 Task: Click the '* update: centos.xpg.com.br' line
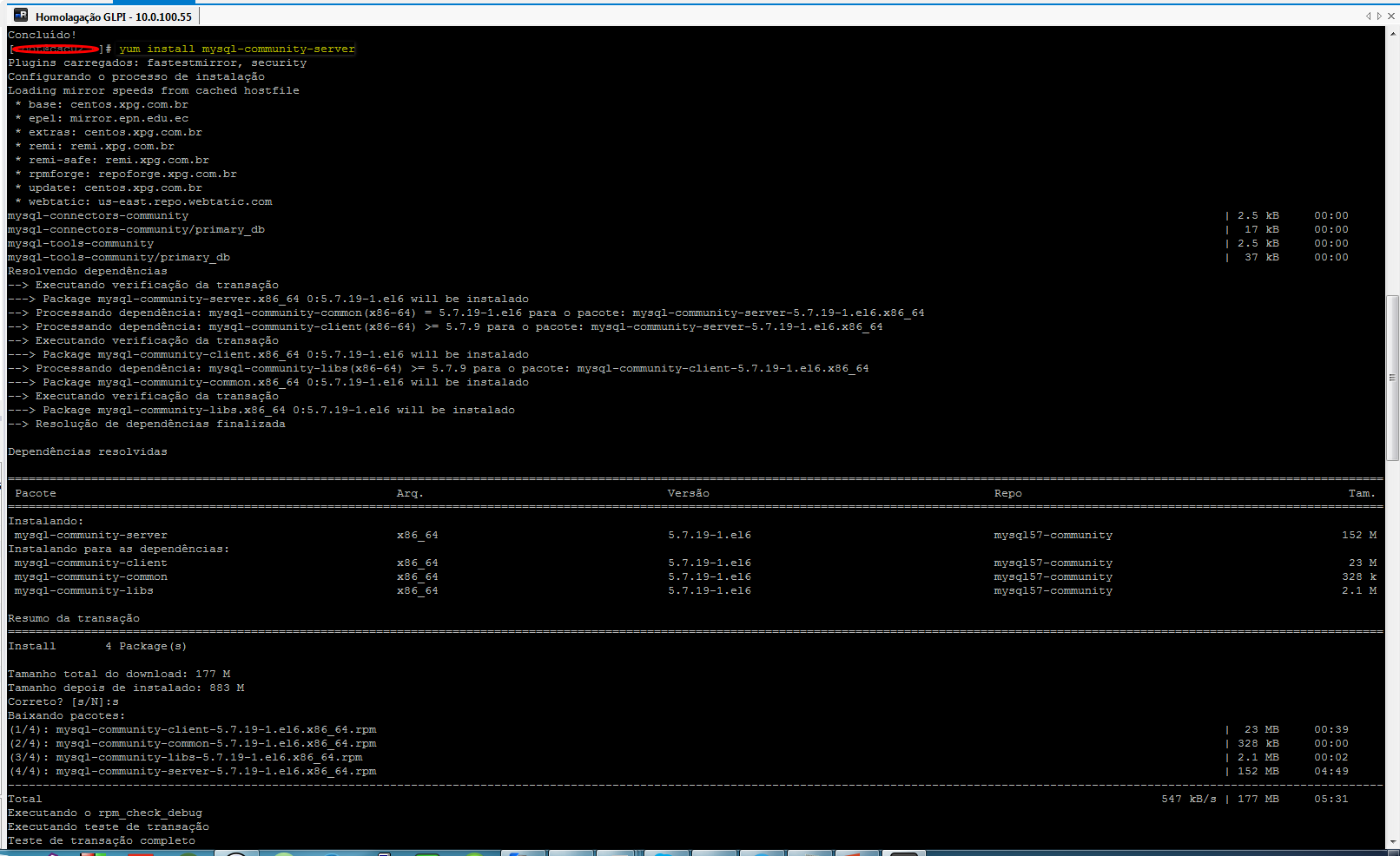point(109,188)
